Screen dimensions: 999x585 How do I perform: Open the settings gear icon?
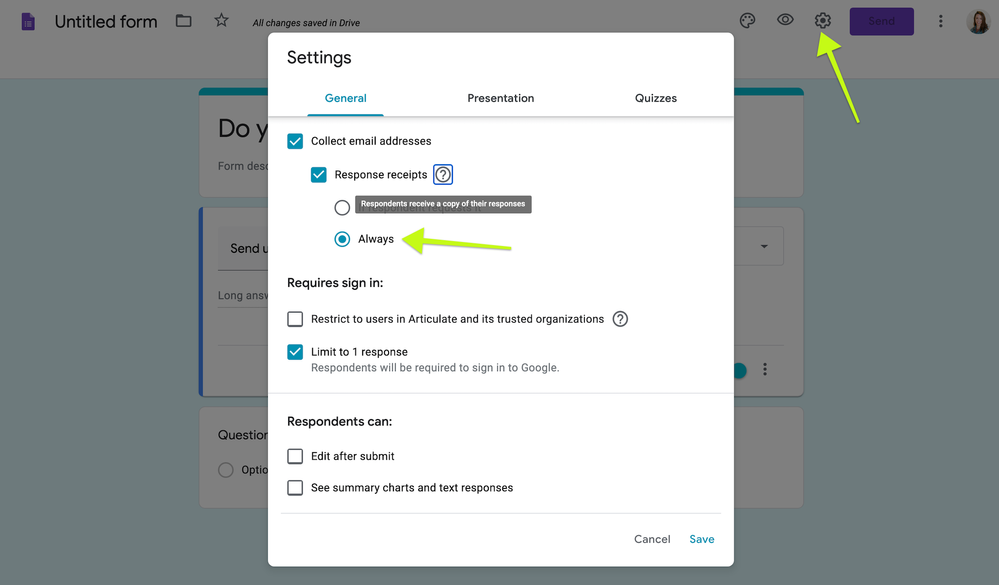tap(823, 21)
